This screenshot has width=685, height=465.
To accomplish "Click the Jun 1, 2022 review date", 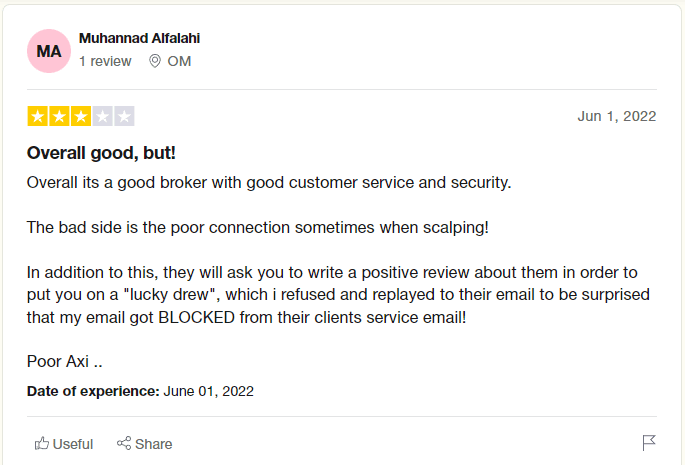I will click(x=617, y=116).
